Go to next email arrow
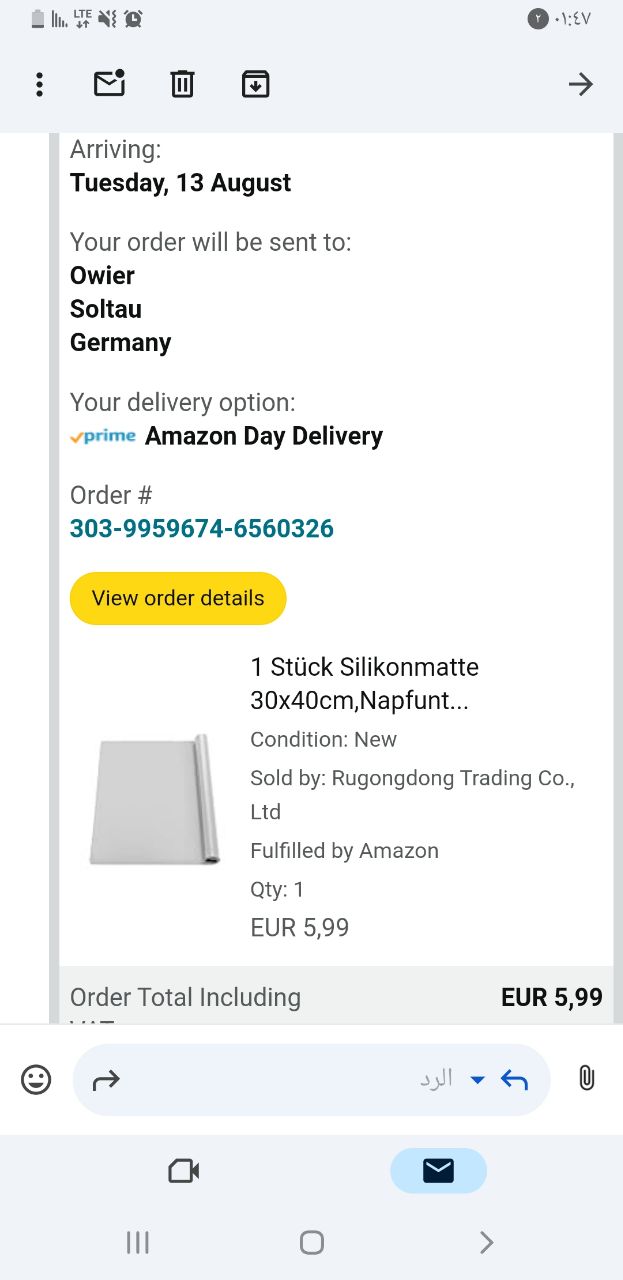 [x=580, y=84]
